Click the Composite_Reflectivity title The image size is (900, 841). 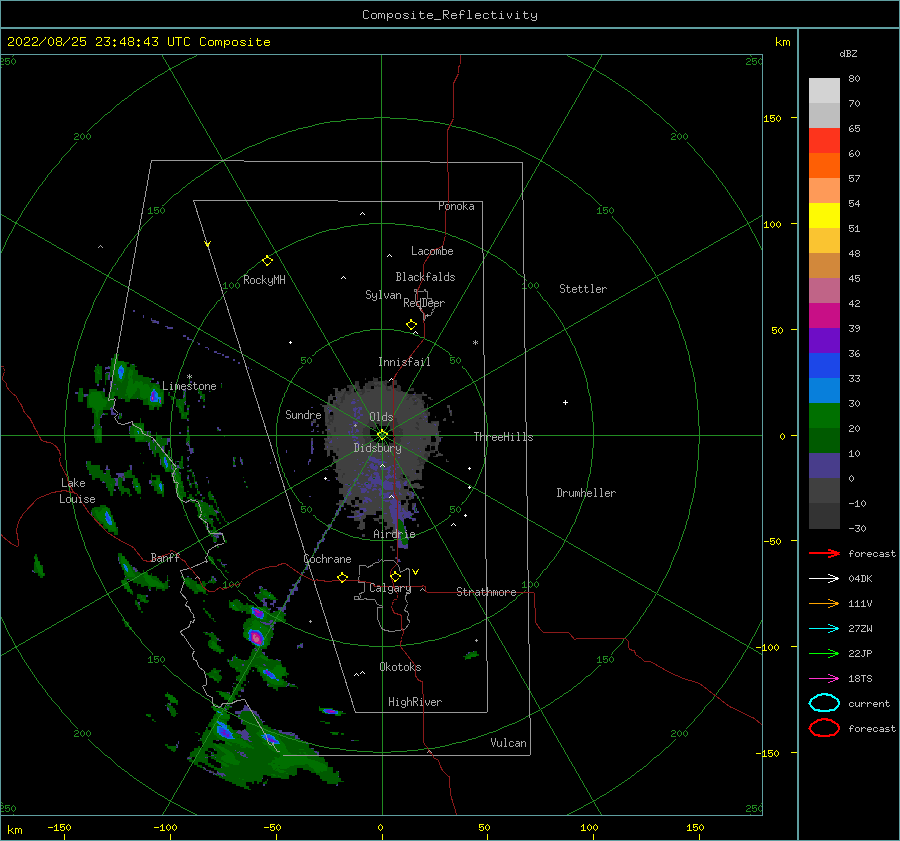(450, 15)
